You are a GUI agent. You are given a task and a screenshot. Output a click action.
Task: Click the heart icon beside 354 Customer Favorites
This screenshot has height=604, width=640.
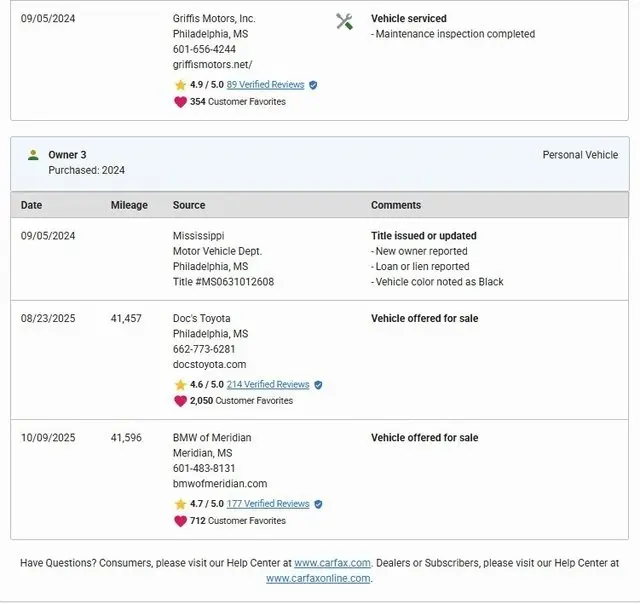pyautogui.click(x=180, y=101)
